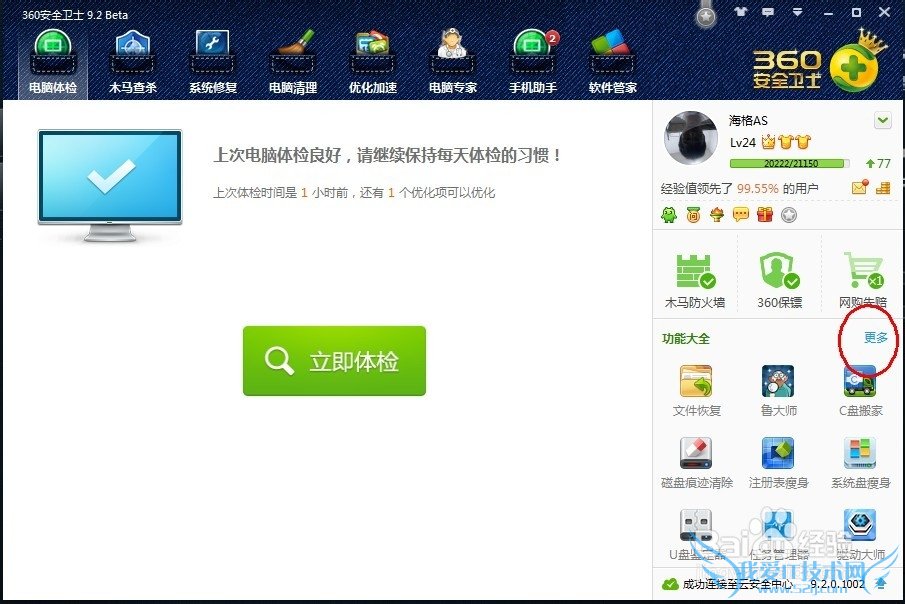905x604 pixels.
Task: Click the red gift box icon
Action: pyautogui.click(x=765, y=215)
